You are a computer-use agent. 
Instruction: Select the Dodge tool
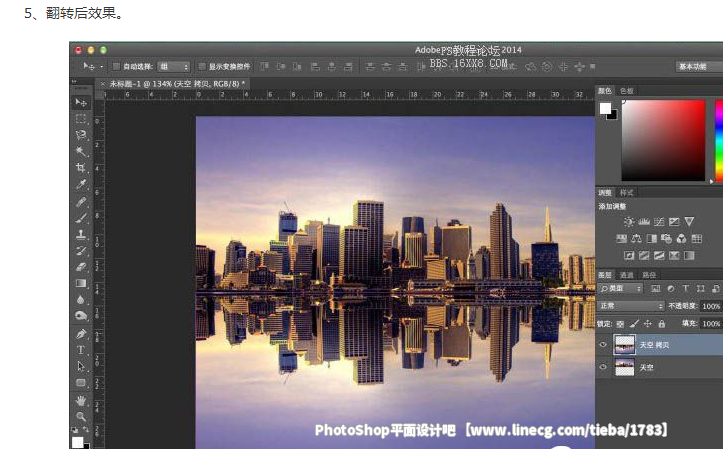(x=81, y=316)
